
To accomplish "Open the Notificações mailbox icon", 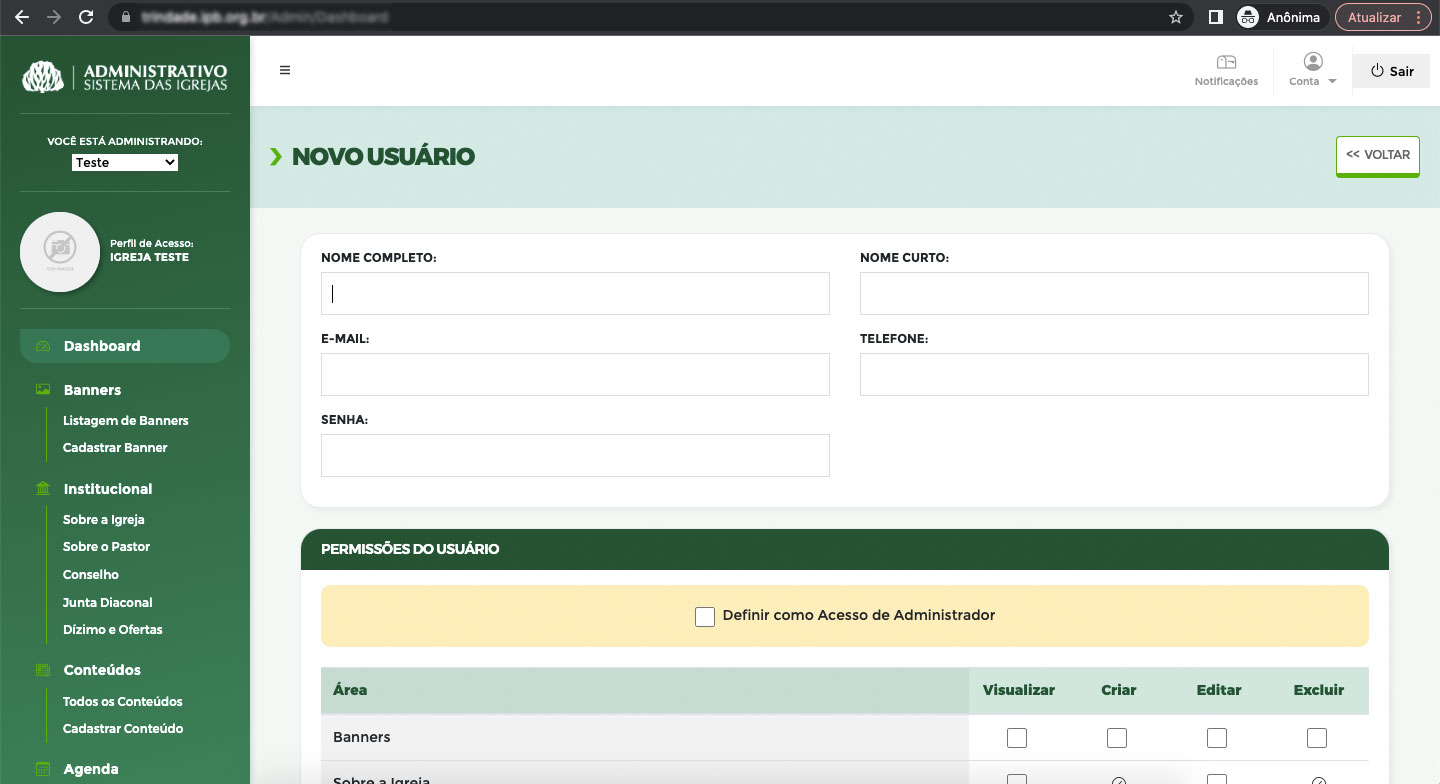I will [1226, 63].
